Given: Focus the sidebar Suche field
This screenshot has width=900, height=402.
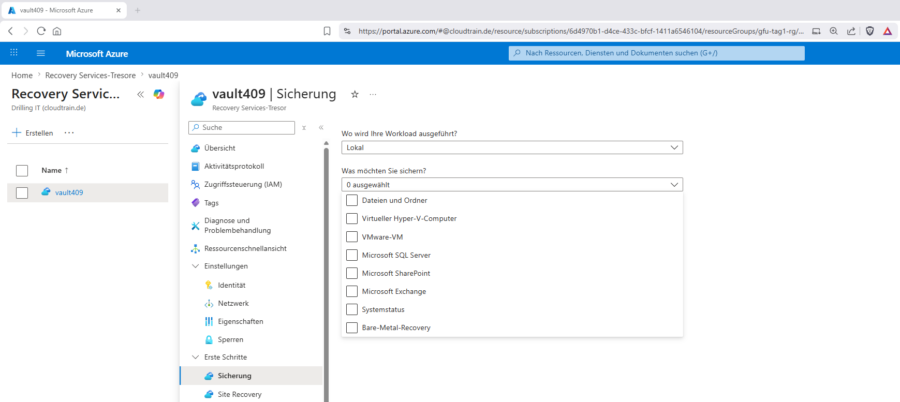Looking at the screenshot, I should [x=242, y=127].
